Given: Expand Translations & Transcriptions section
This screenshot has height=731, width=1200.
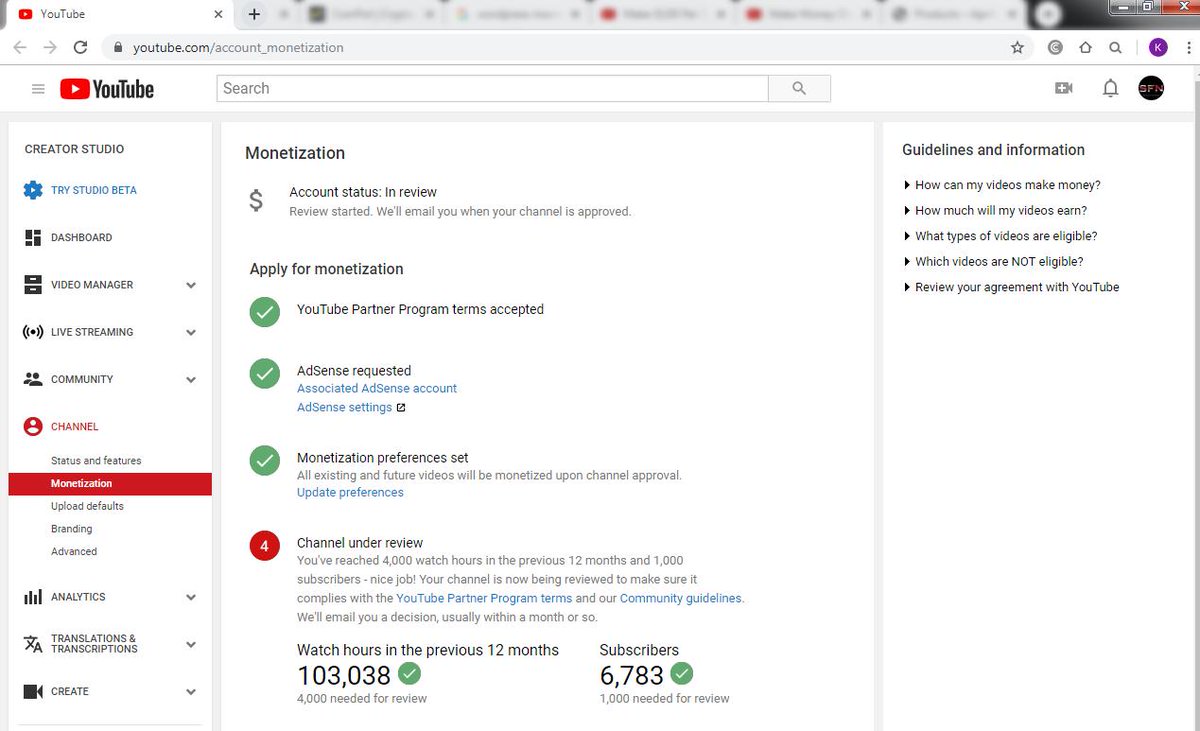Looking at the screenshot, I should (x=191, y=644).
